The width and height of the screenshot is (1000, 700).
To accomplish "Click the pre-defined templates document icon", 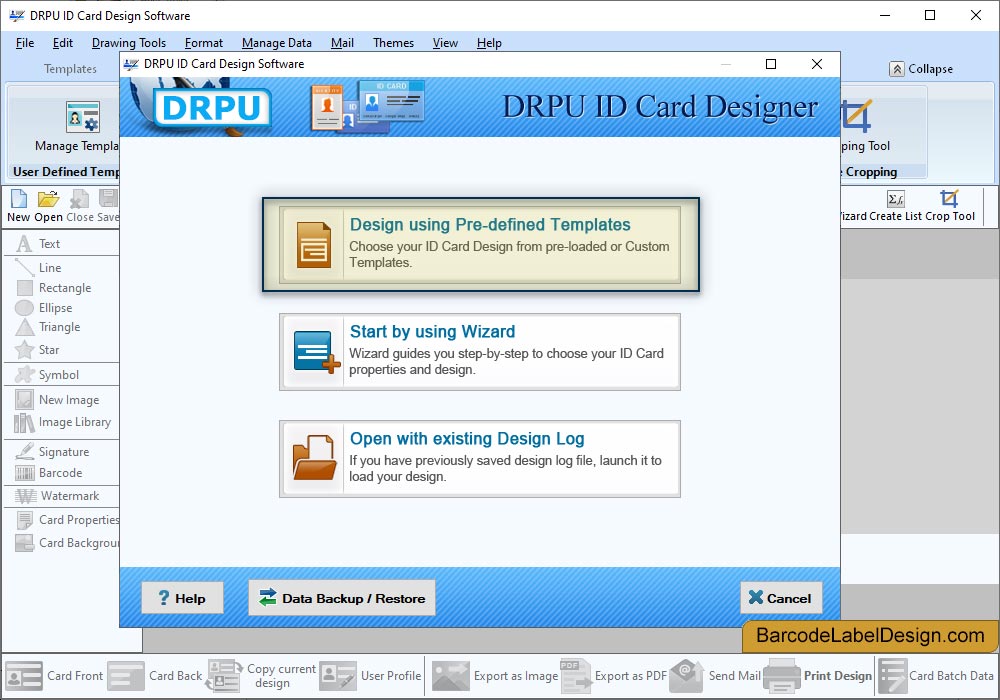I will tap(314, 245).
